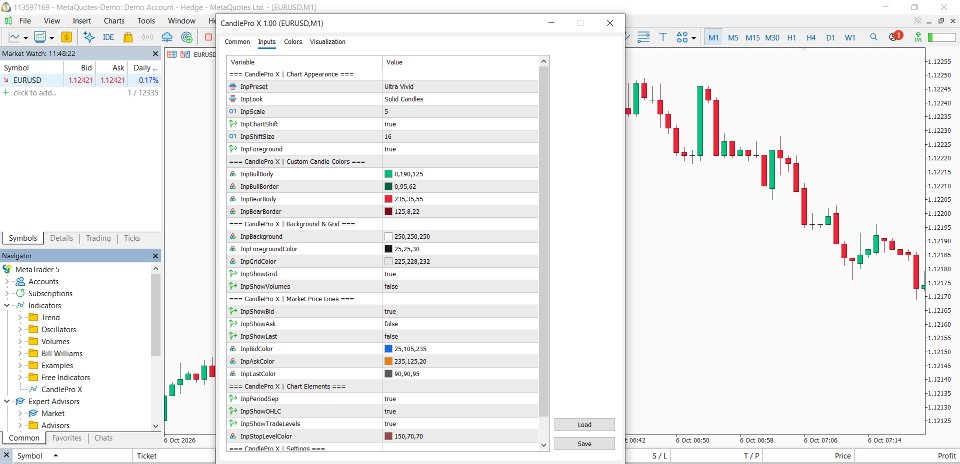Screen dimensions: 960x464
Task: Click the InpBearBody red color swatch
Action: point(388,199)
